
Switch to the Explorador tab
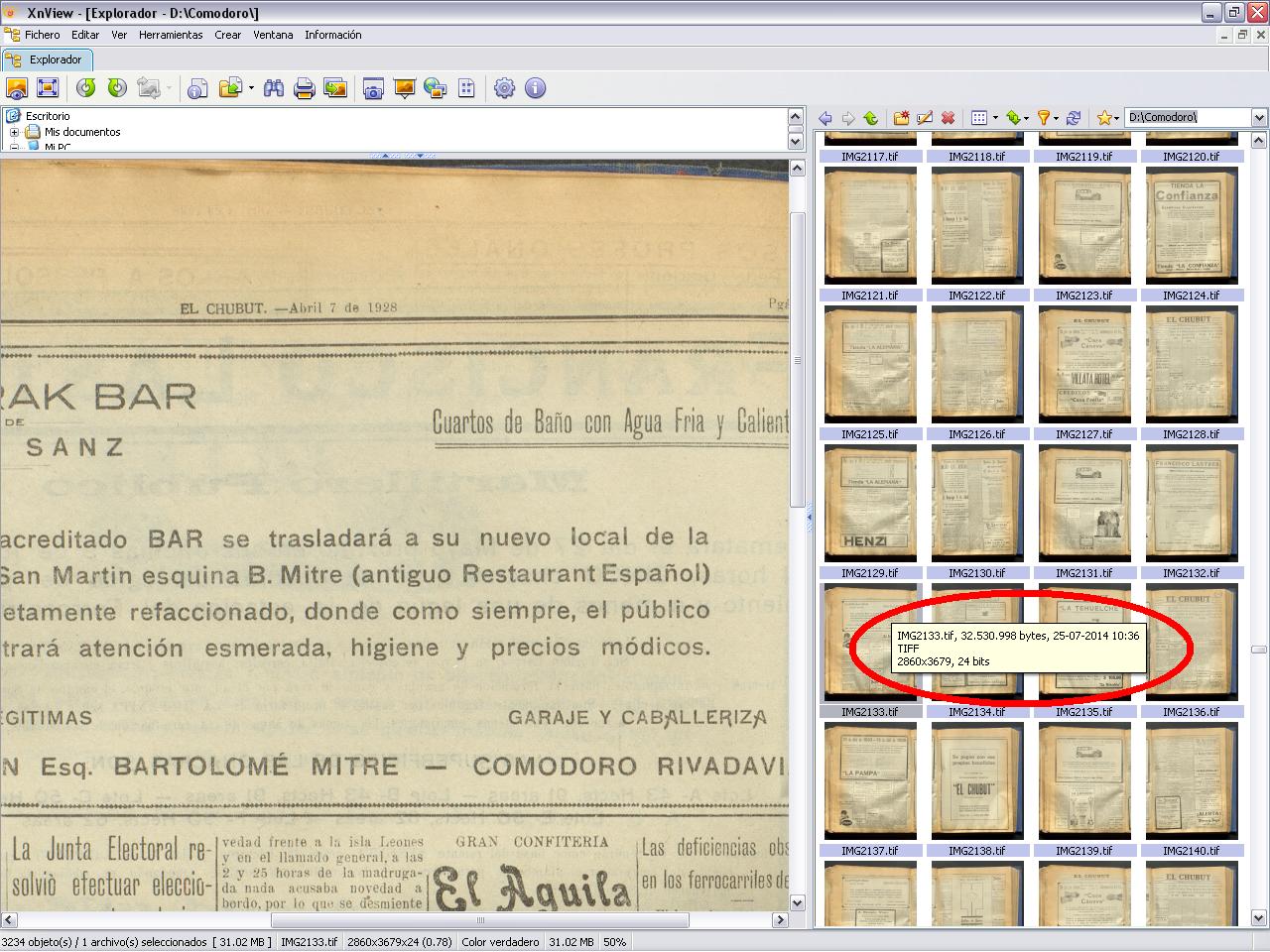46,59
